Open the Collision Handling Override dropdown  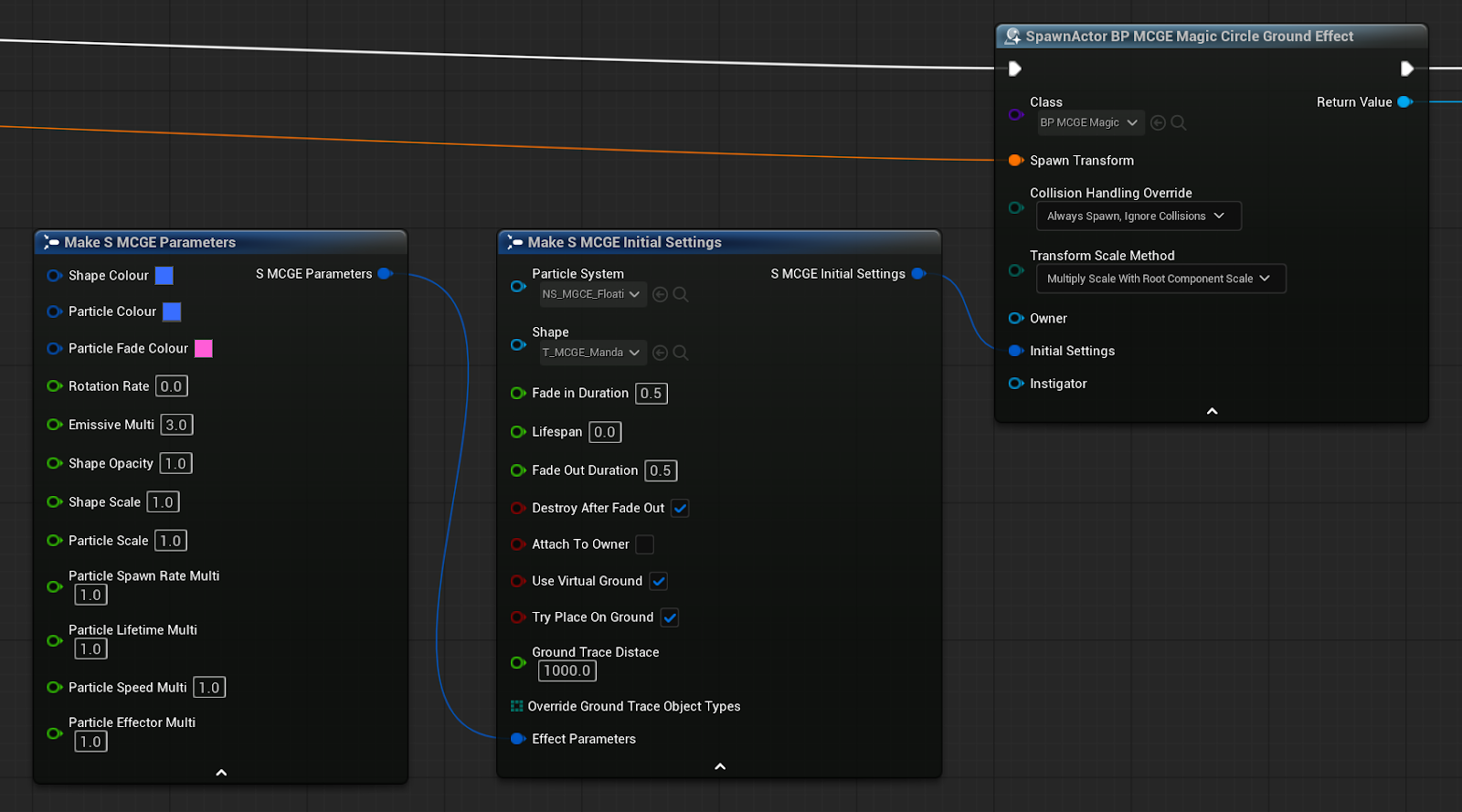[1138, 216]
